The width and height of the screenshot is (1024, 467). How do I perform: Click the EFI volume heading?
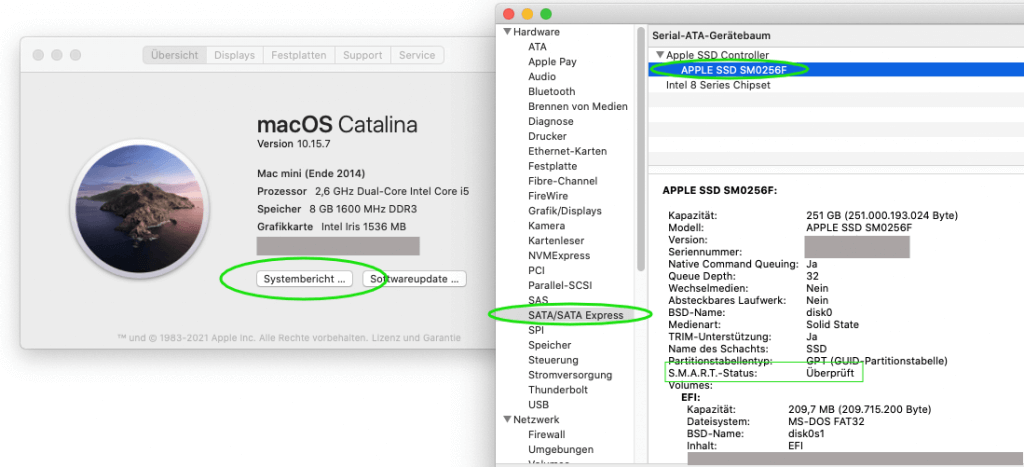click(x=691, y=397)
